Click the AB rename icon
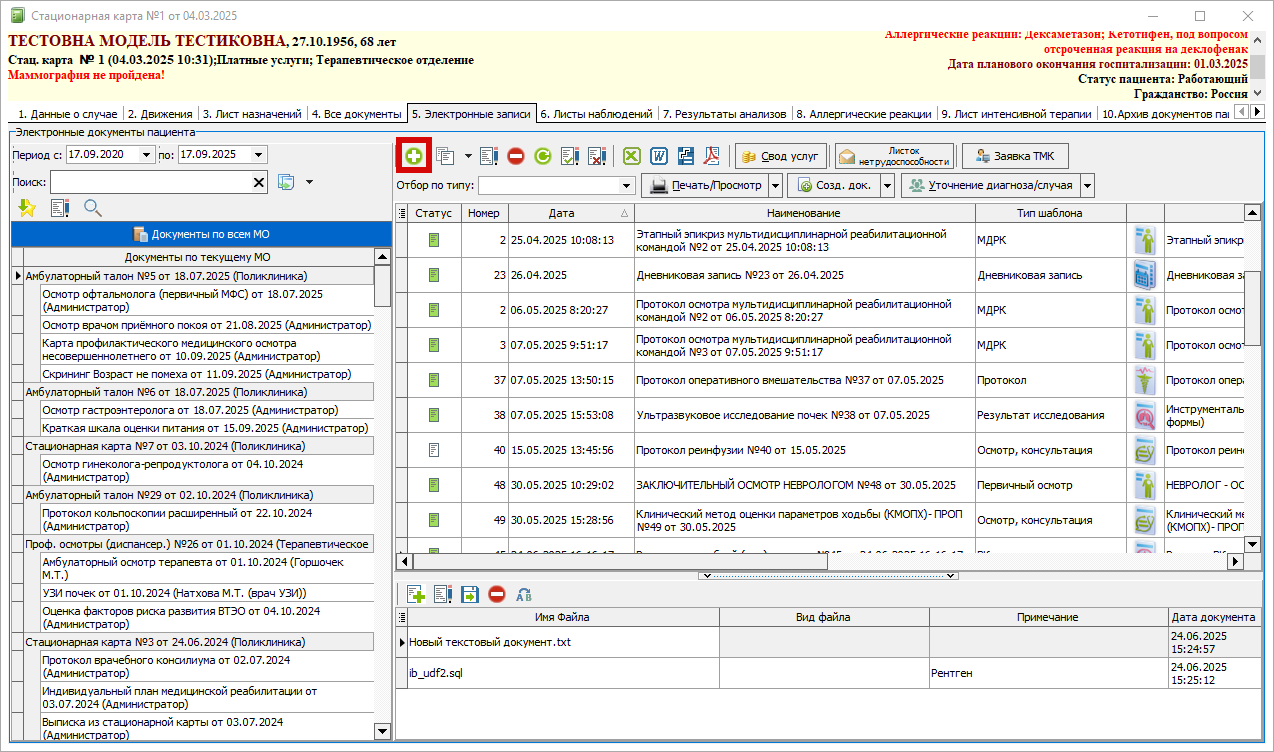Image resolution: width=1274 pixels, height=752 pixels. click(524, 594)
